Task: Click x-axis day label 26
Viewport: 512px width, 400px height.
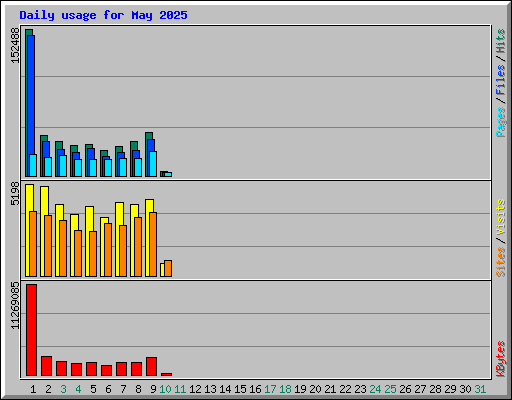Action: pyautogui.click(x=405, y=389)
